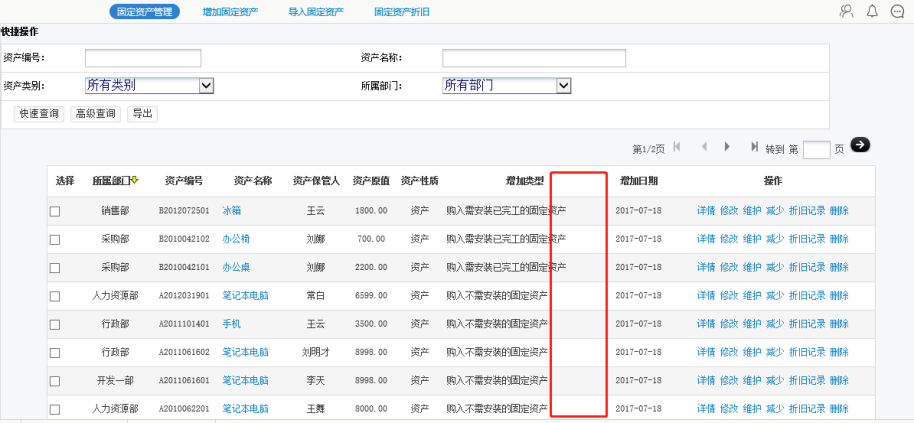Open the 手机 asset link
Viewport: 914px width, 423px height.
pyautogui.click(x=231, y=324)
